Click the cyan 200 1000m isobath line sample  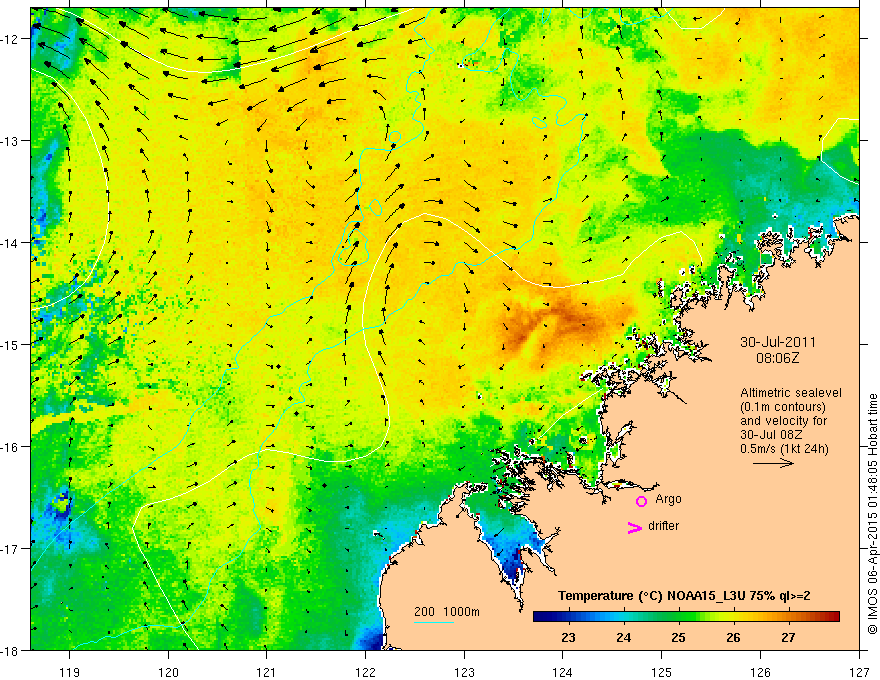[434, 622]
